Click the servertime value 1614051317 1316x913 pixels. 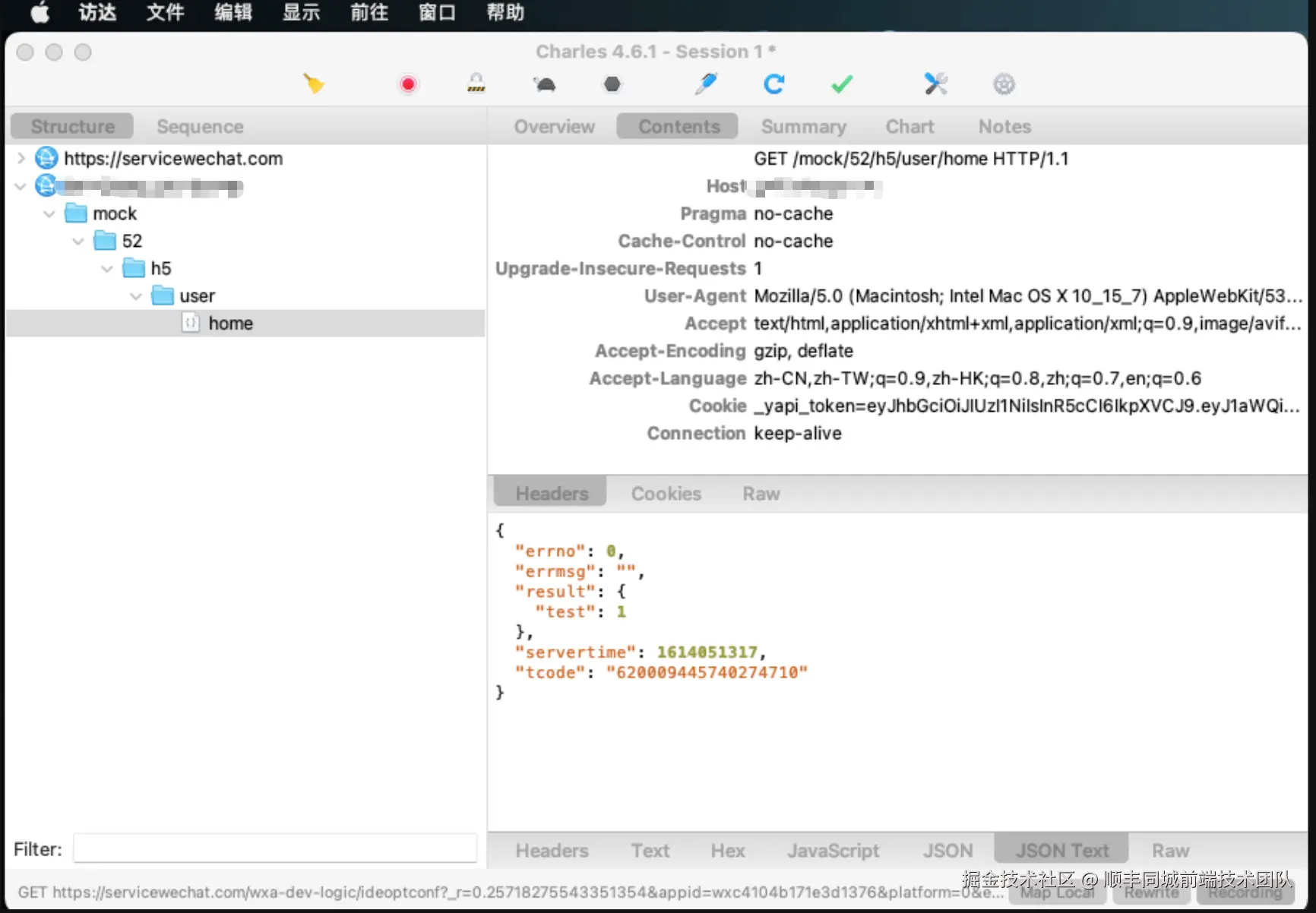(x=707, y=652)
